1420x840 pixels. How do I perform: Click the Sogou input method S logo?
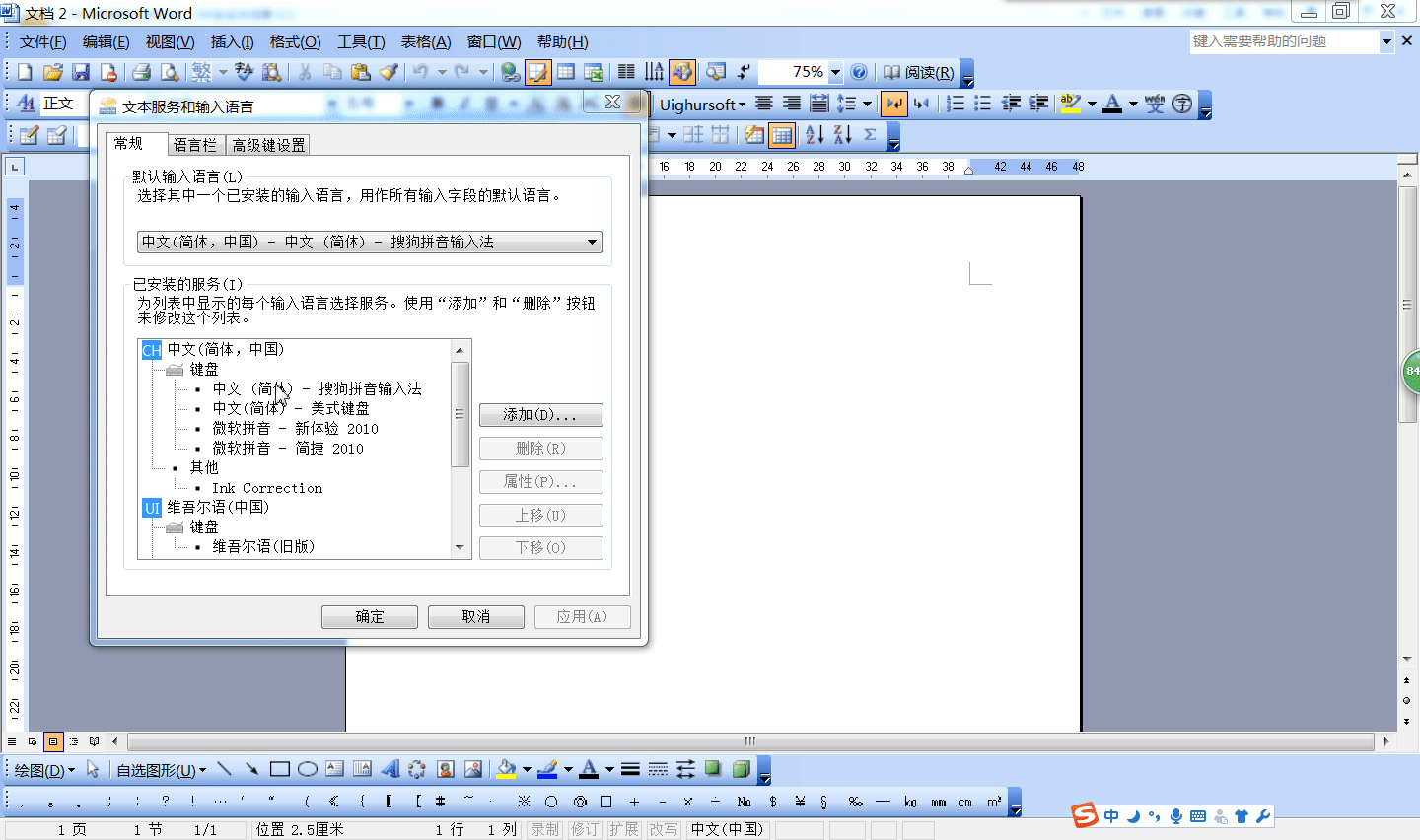[1085, 815]
